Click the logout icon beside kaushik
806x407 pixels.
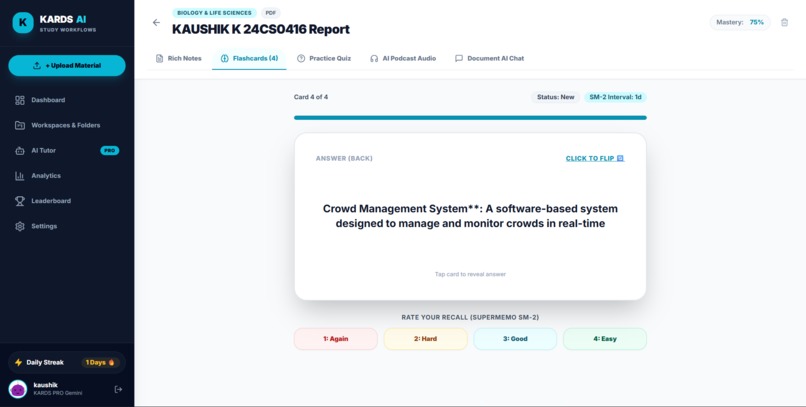tap(118, 389)
